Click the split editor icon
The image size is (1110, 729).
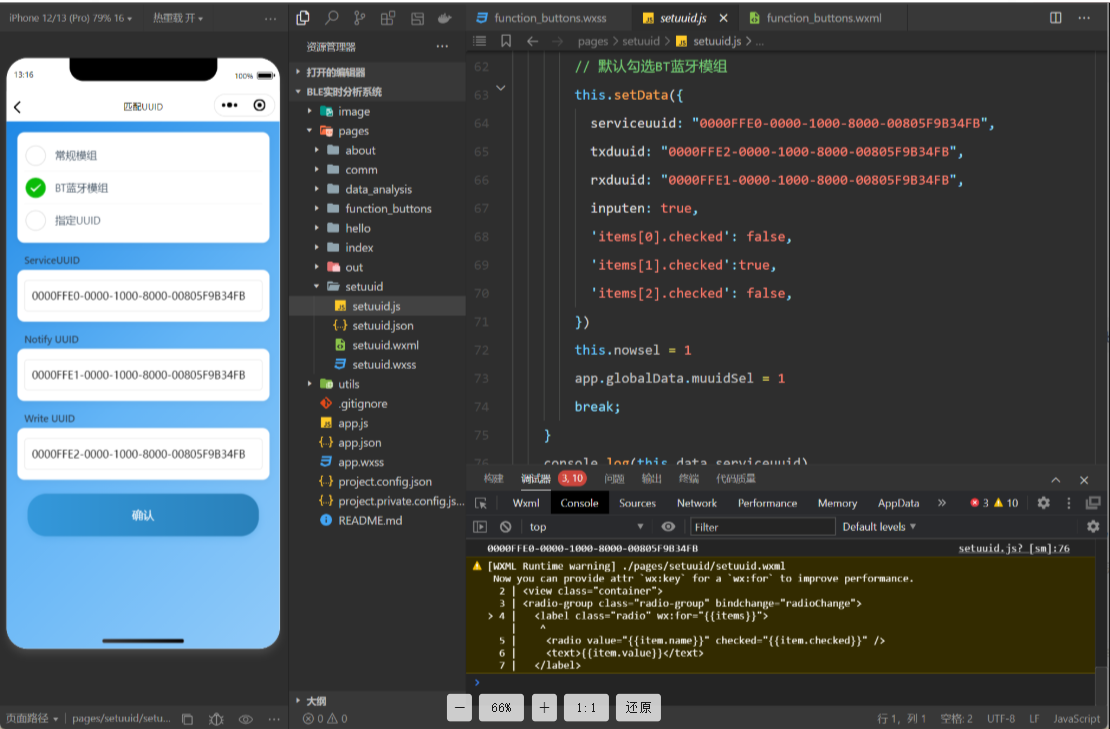(1055, 18)
